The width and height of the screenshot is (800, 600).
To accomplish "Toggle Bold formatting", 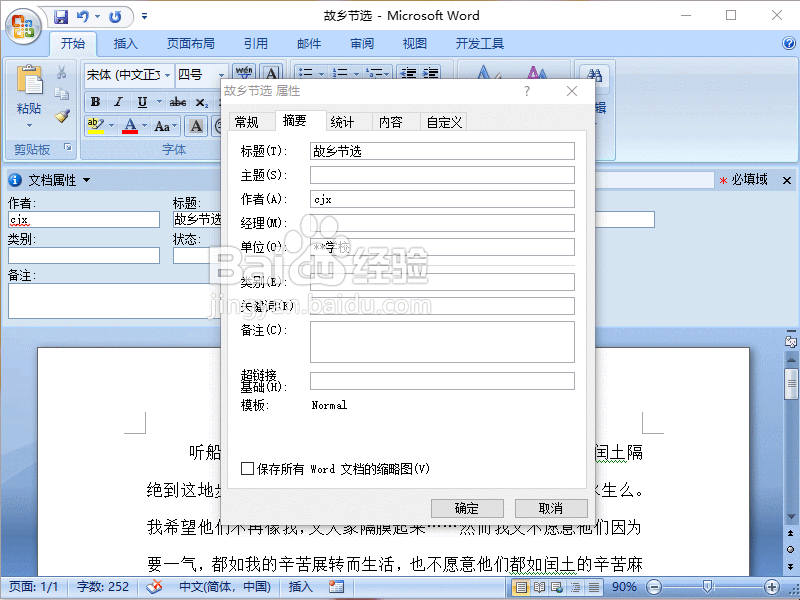I will [95, 102].
